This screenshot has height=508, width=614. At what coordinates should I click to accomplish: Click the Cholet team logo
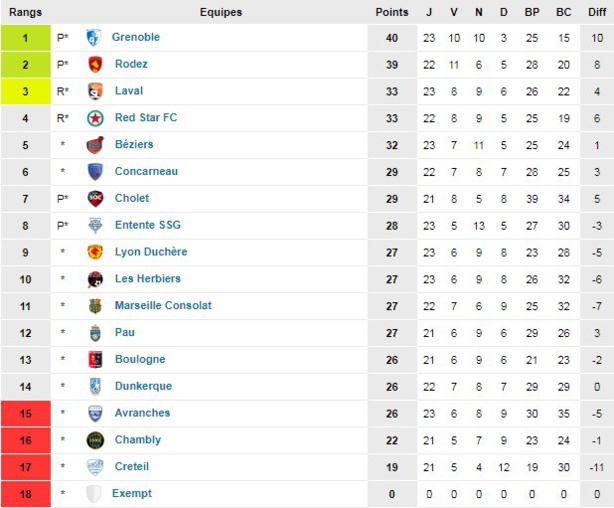(95, 199)
